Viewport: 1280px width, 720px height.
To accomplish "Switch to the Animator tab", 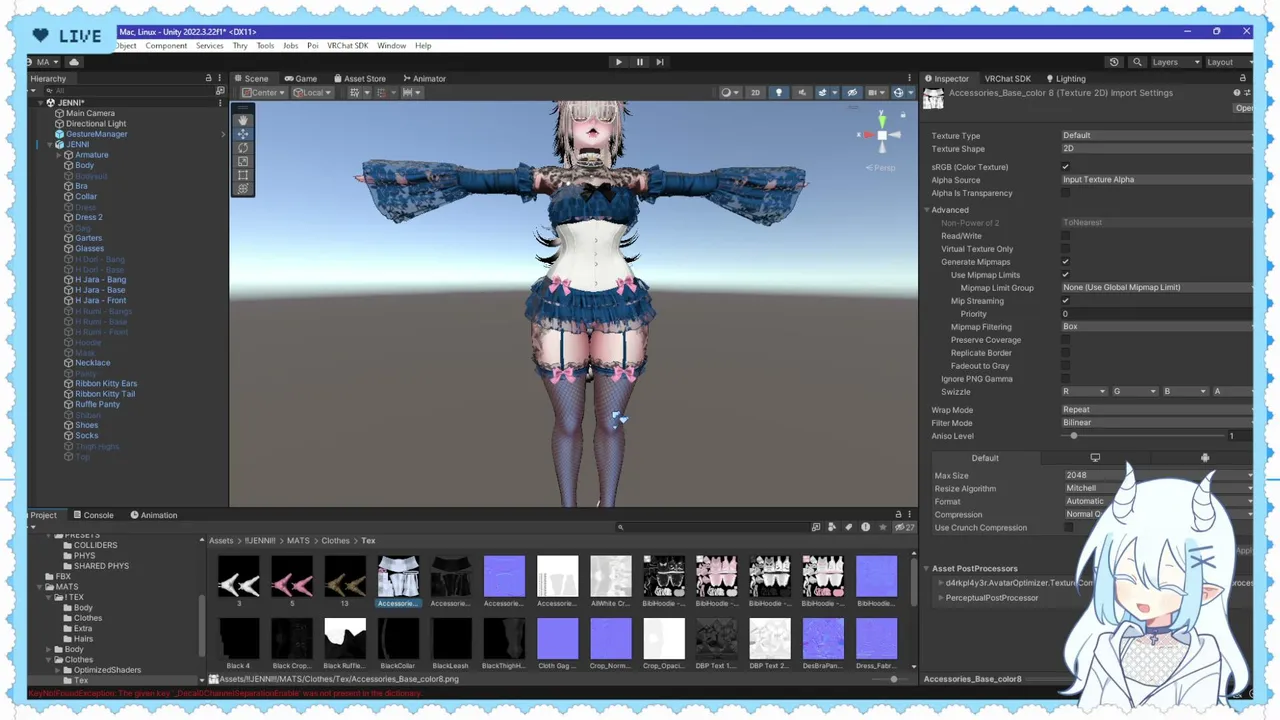I will click(x=423, y=79).
